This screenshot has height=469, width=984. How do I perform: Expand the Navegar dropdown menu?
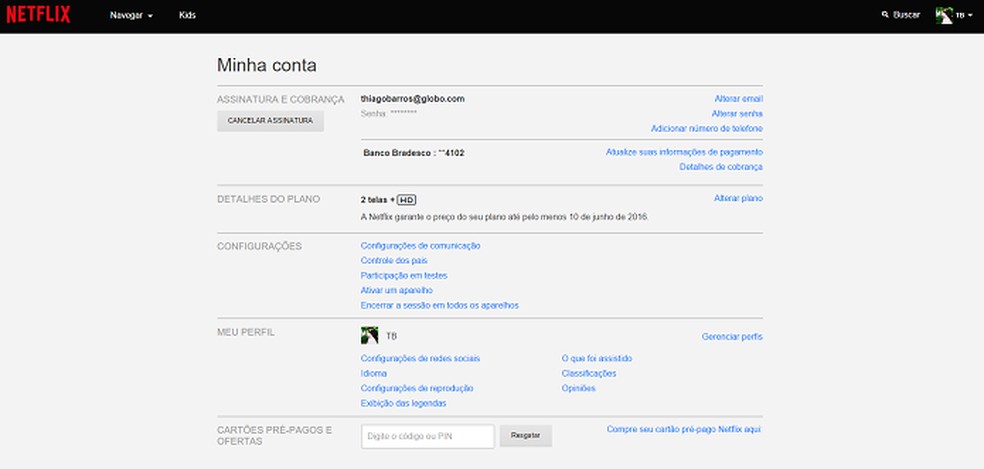pos(131,16)
